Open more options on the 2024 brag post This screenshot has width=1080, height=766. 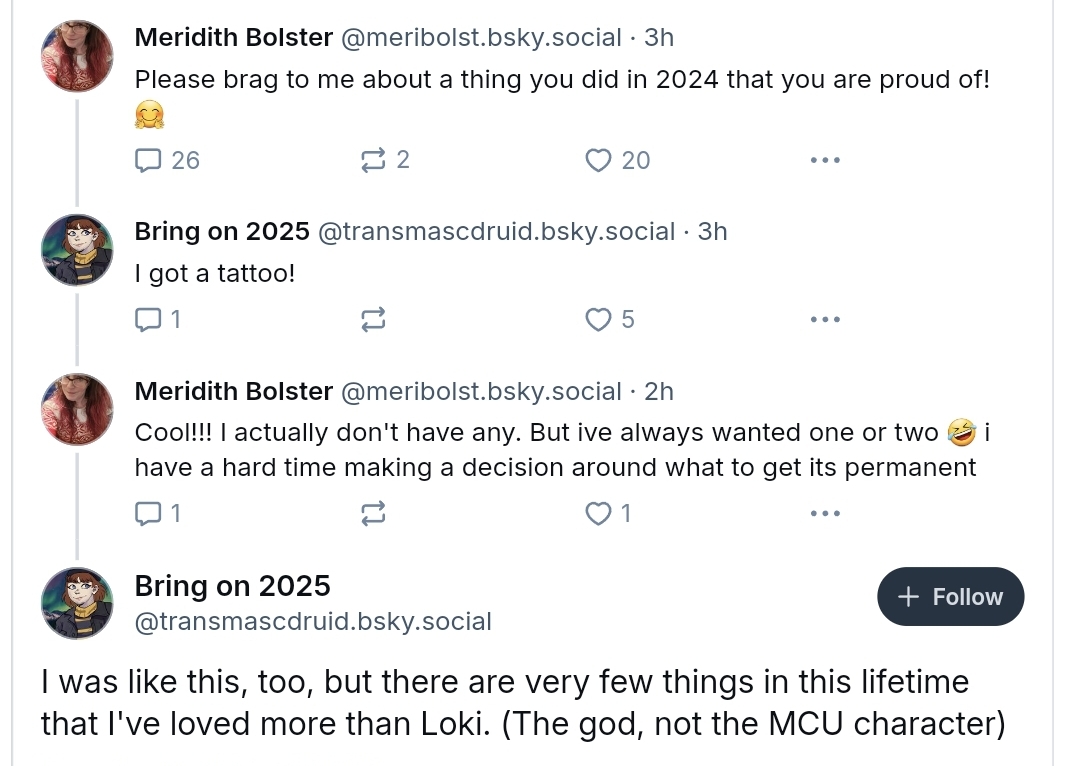click(824, 161)
